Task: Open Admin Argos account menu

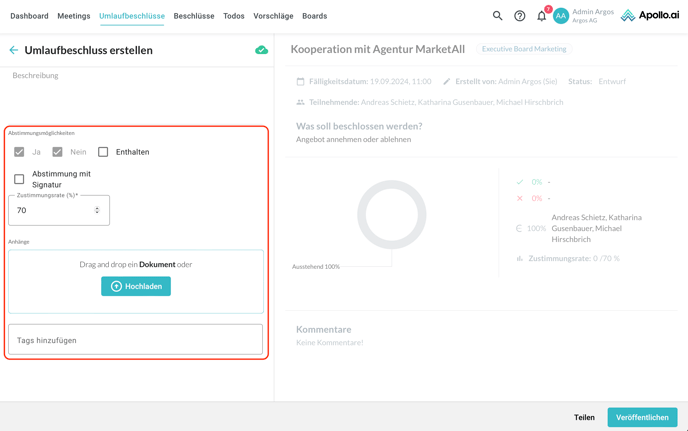Action: [x=592, y=16]
